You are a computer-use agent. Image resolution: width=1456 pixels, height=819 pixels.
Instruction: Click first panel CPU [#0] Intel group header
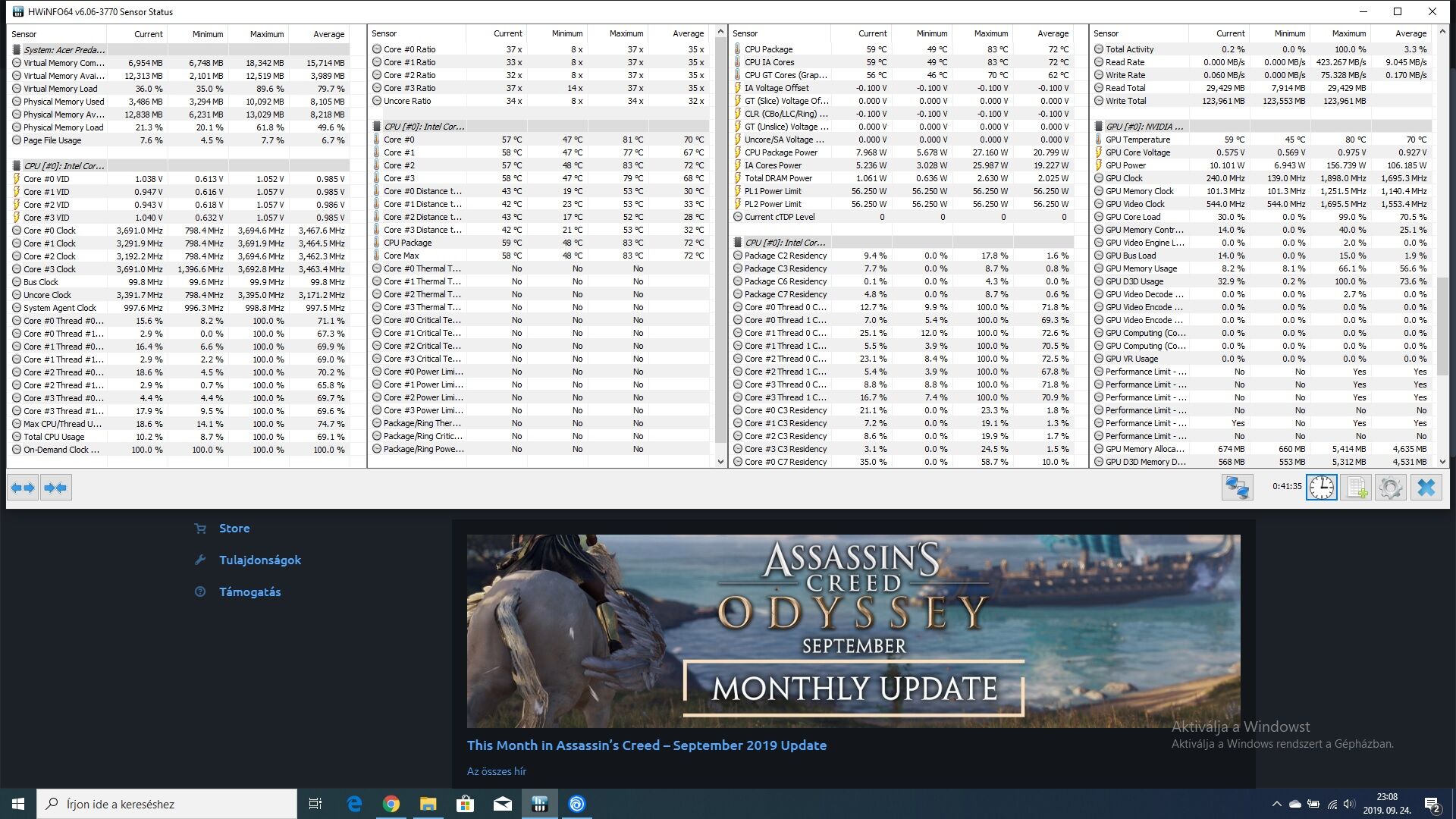click(x=180, y=166)
